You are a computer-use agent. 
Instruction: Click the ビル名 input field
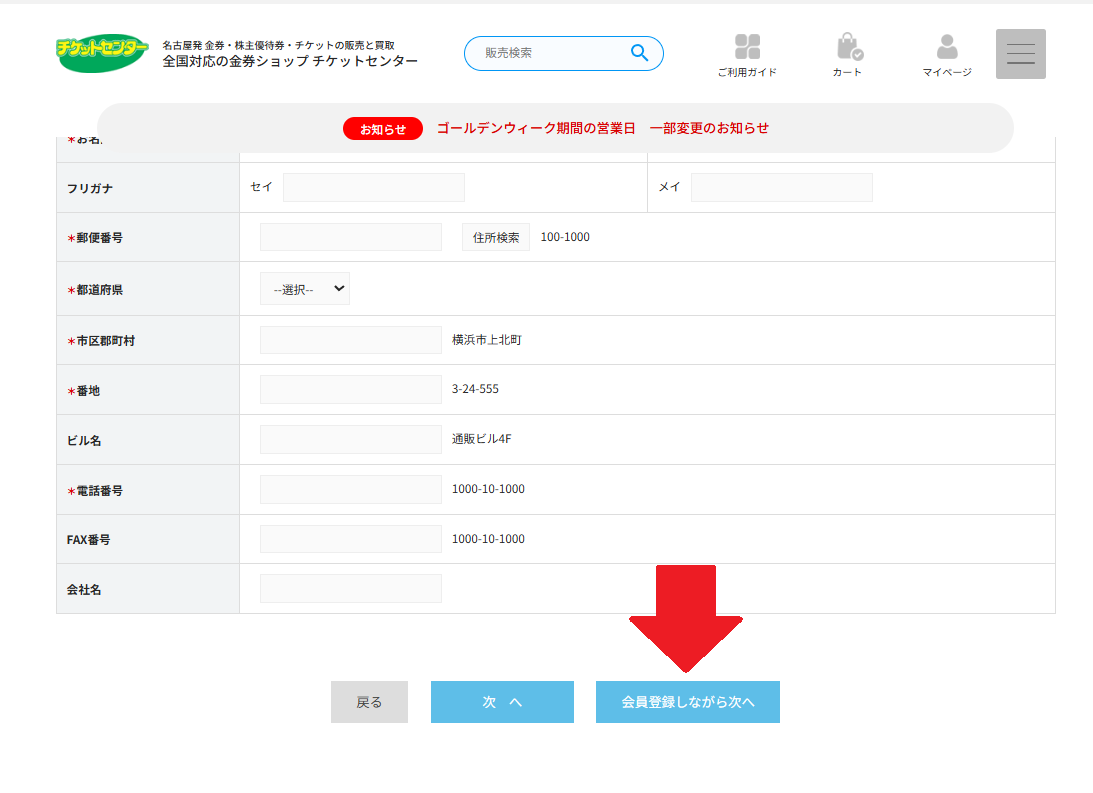point(351,440)
